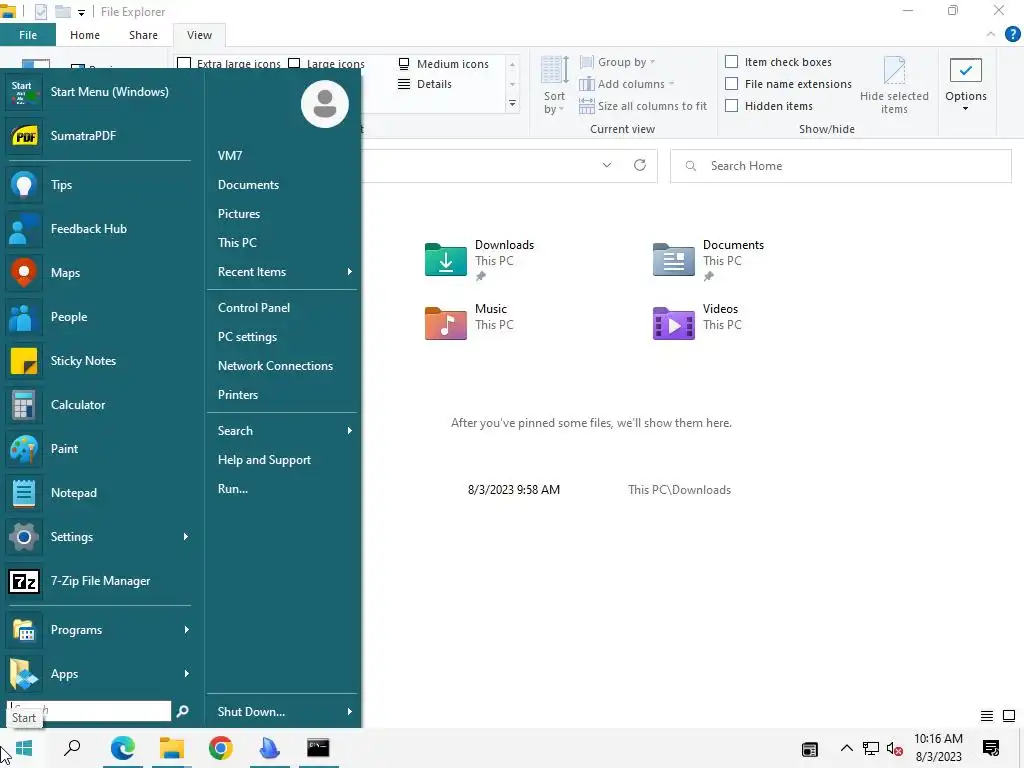Open the address bar history dropdown

pyautogui.click(x=607, y=165)
